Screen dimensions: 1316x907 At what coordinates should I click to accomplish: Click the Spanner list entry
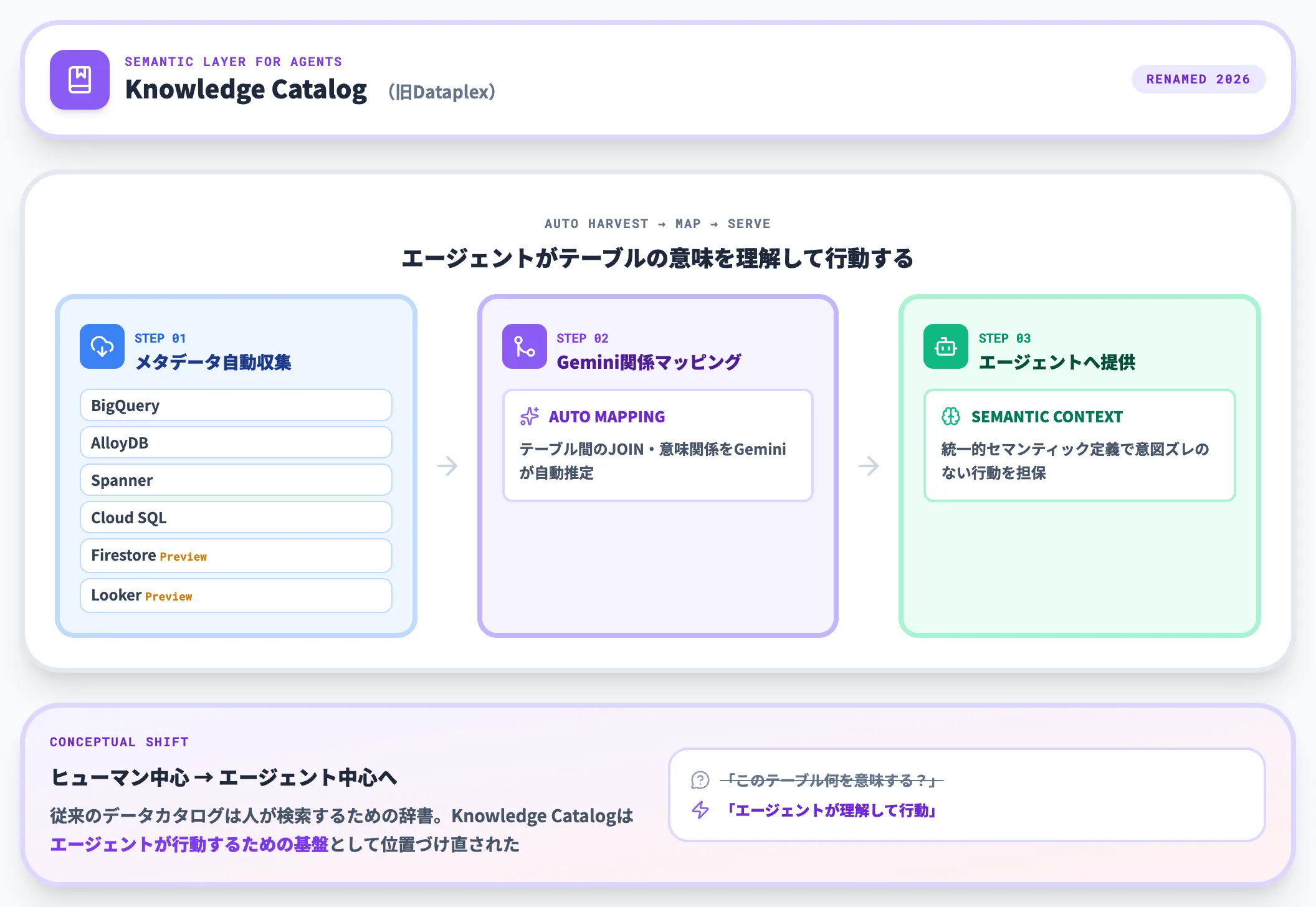coord(235,480)
